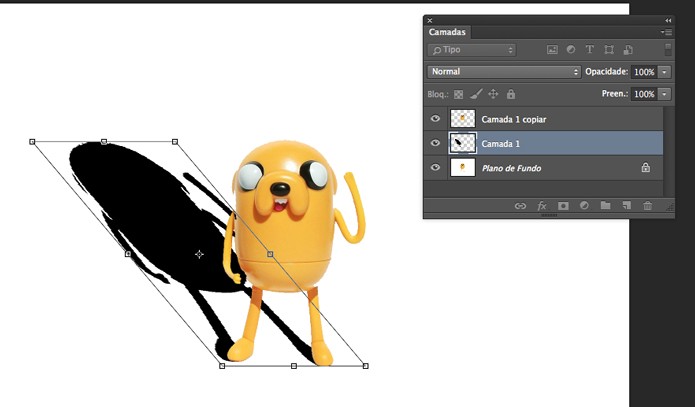This screenshot has height=407, width=695.
Task: Click left-middle transform handle
Action: 128,254
